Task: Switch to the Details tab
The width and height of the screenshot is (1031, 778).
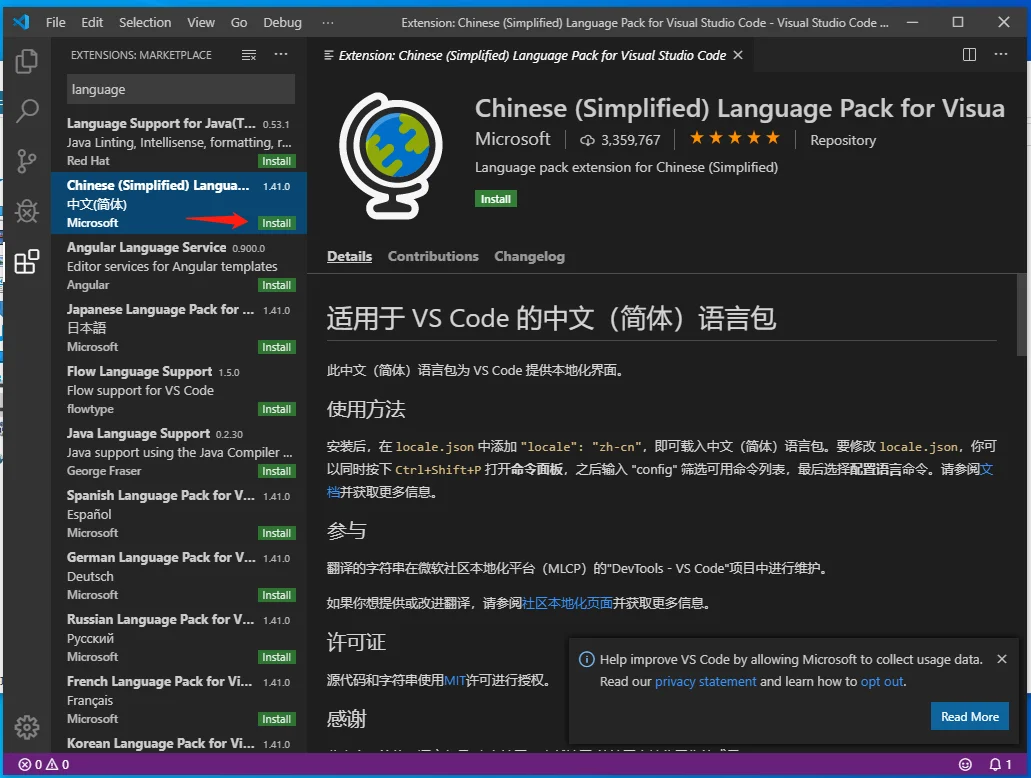Action: pos(349,256)
